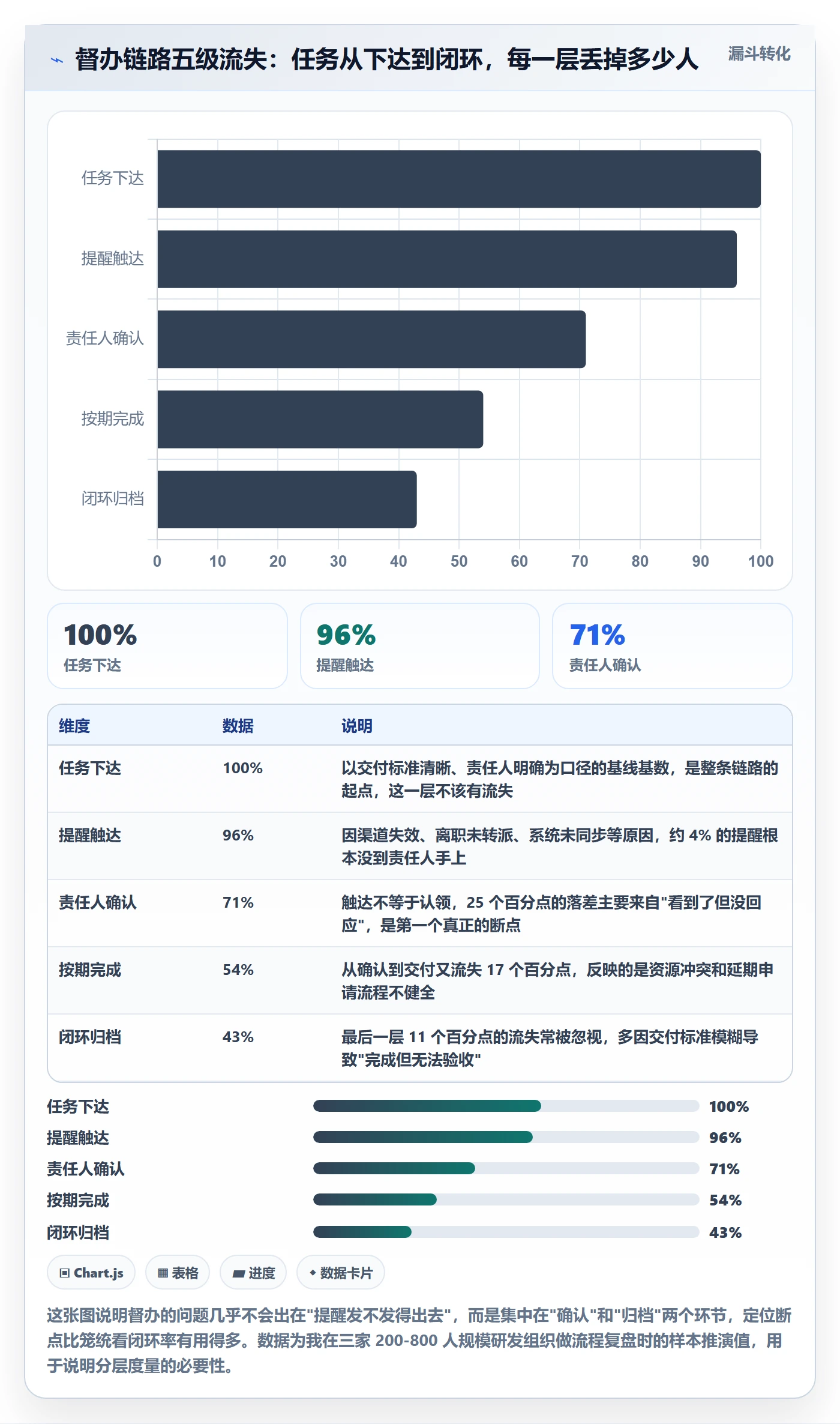Click the 任务下达 100% progress bar
Viewport: 840px width, 1424px height.
pos(506,1106)
